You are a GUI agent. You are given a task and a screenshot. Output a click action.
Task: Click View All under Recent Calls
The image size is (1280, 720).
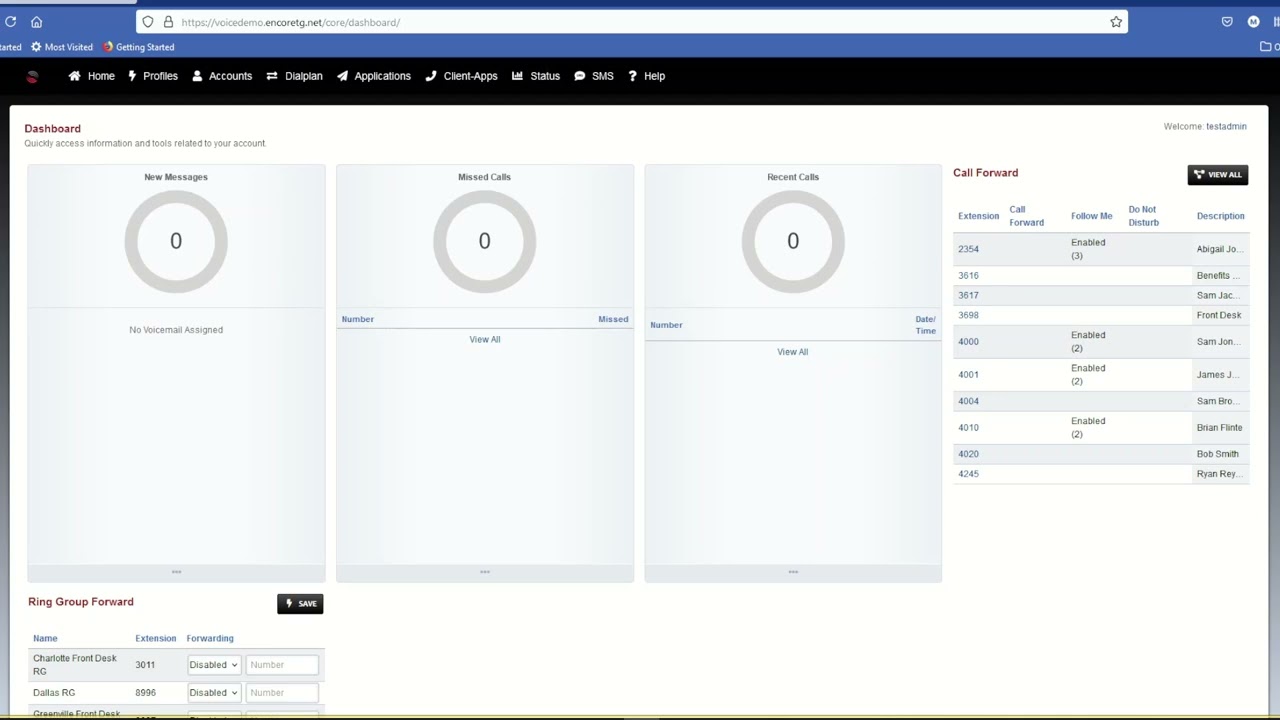tap(793, 352)
